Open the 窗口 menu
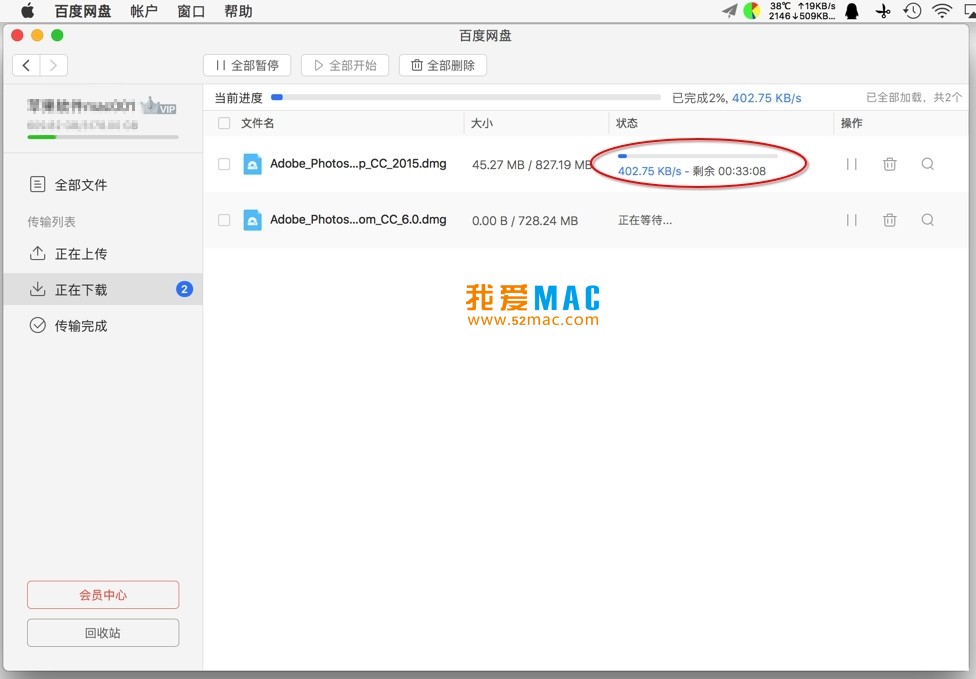The image size is (976, 679). tap(191, 11)
